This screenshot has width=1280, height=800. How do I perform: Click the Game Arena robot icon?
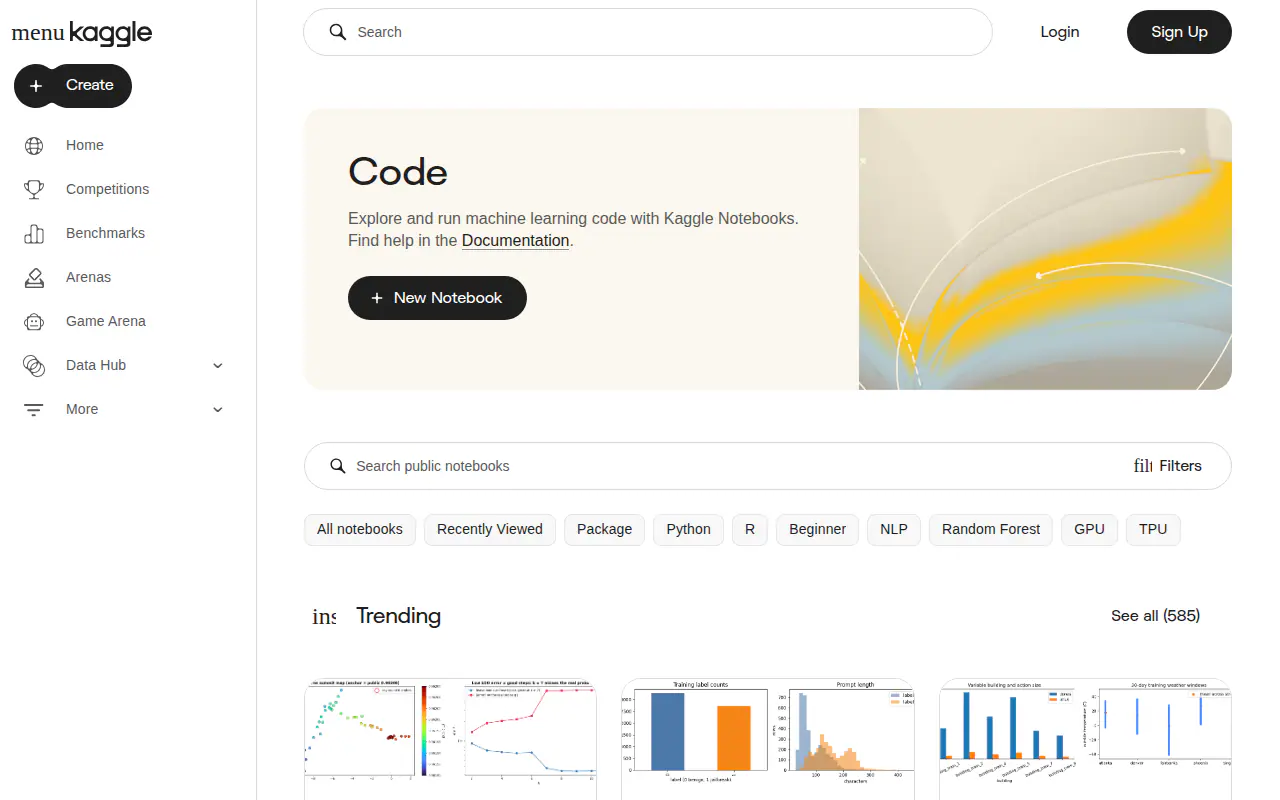pos(34,321)
